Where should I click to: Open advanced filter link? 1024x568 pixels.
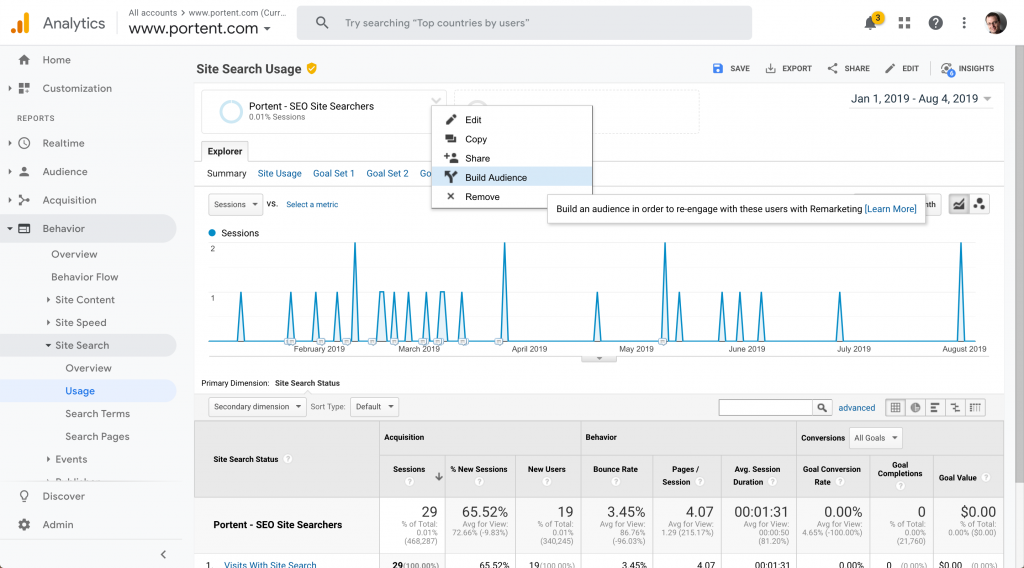857,408
